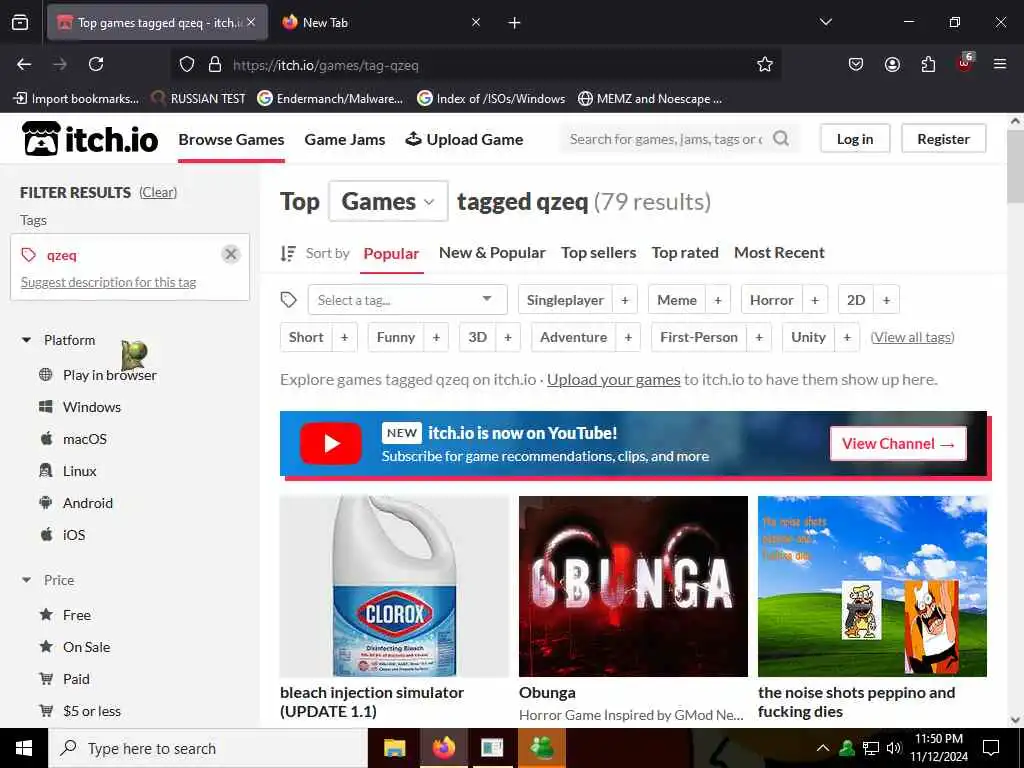Remove the qzeq tag filter

click(x=231, y=254)
